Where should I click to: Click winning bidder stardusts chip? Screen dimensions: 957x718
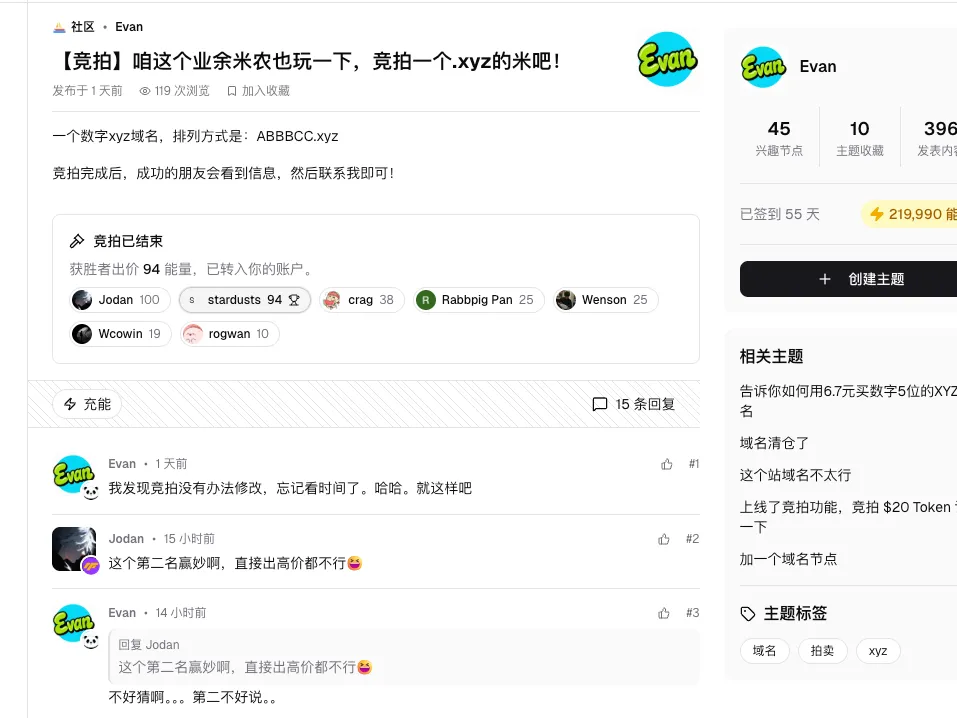245,300
